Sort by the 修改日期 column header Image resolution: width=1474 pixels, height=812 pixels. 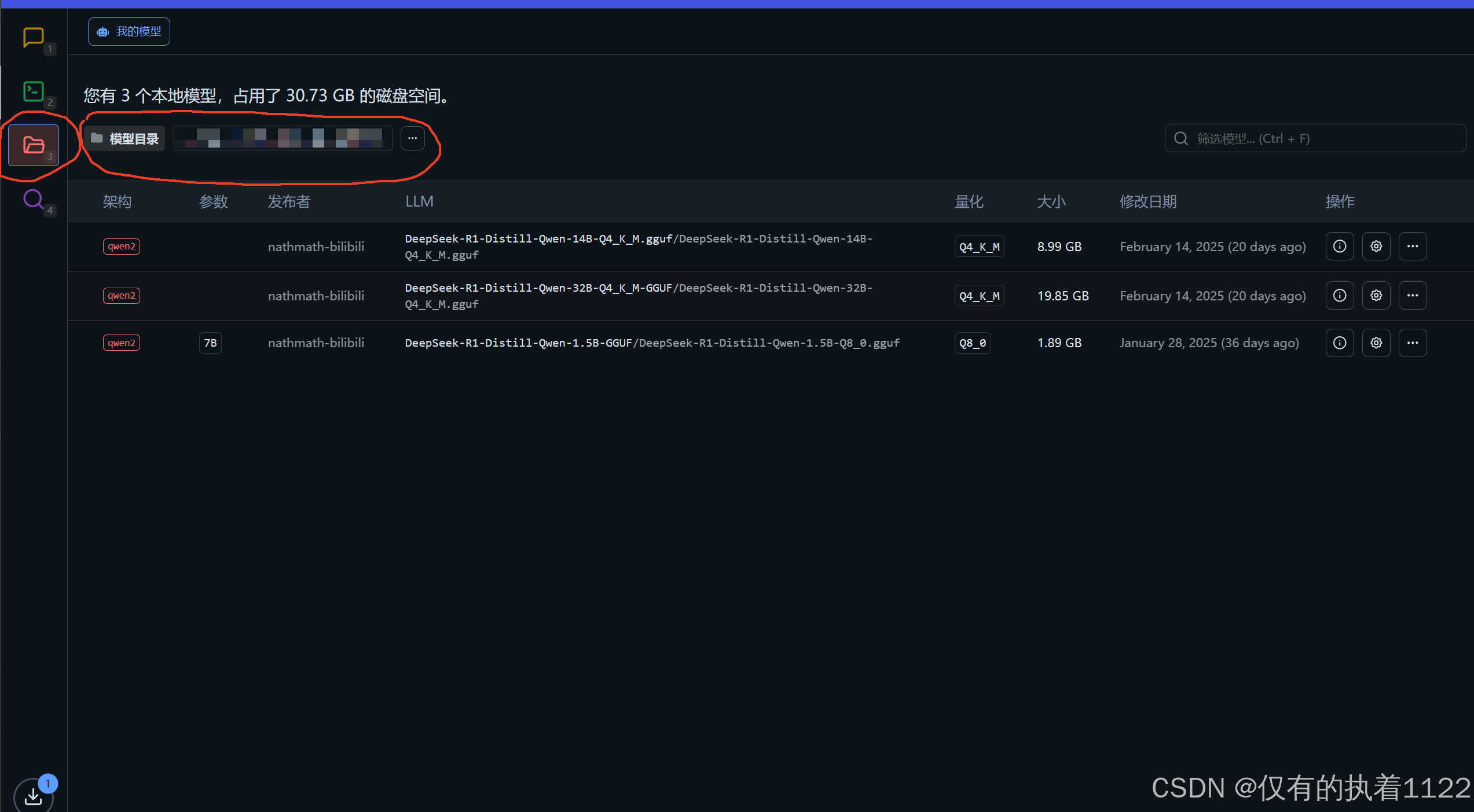tap(1147, 201)
